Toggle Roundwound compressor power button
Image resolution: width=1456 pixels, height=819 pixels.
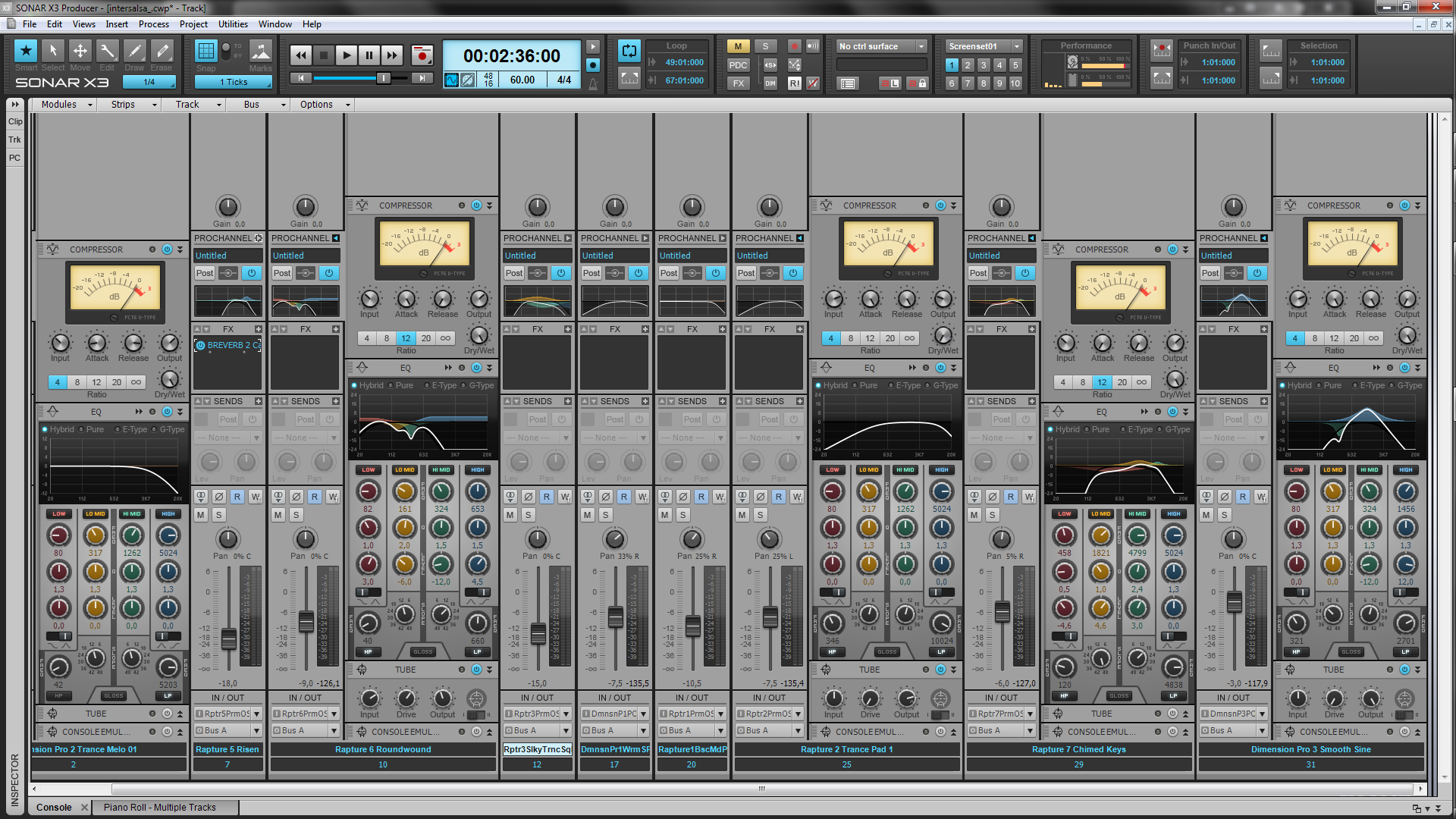[476, 206]
